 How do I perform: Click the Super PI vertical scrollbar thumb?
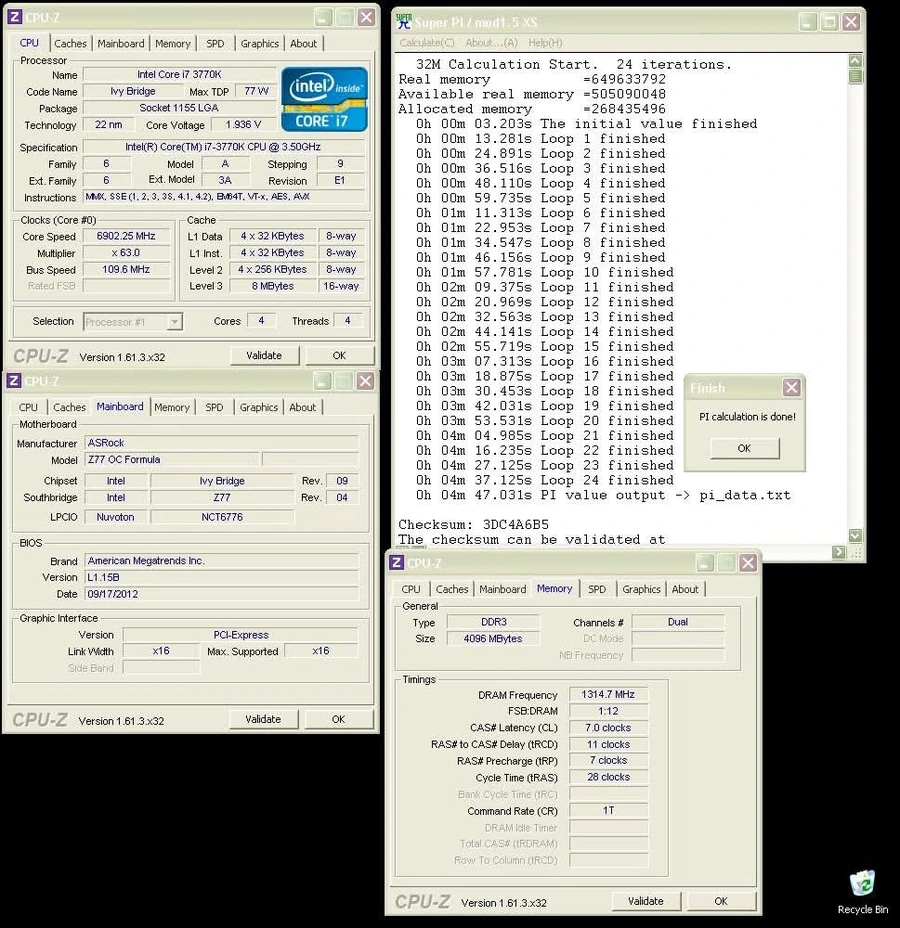tap(855, 76)
